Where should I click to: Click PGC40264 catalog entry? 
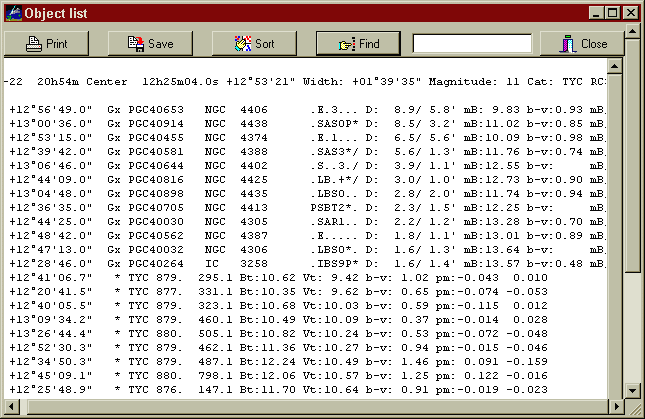(x=156, y=264)
